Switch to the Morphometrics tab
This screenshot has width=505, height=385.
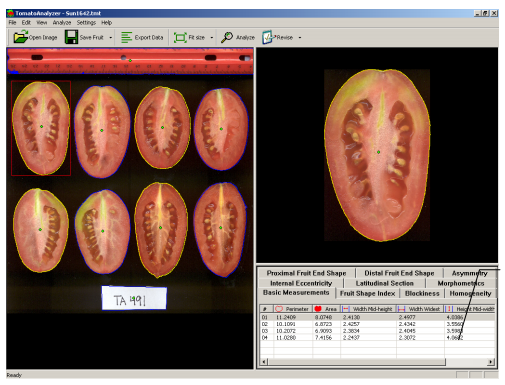[x=461, y=283]
